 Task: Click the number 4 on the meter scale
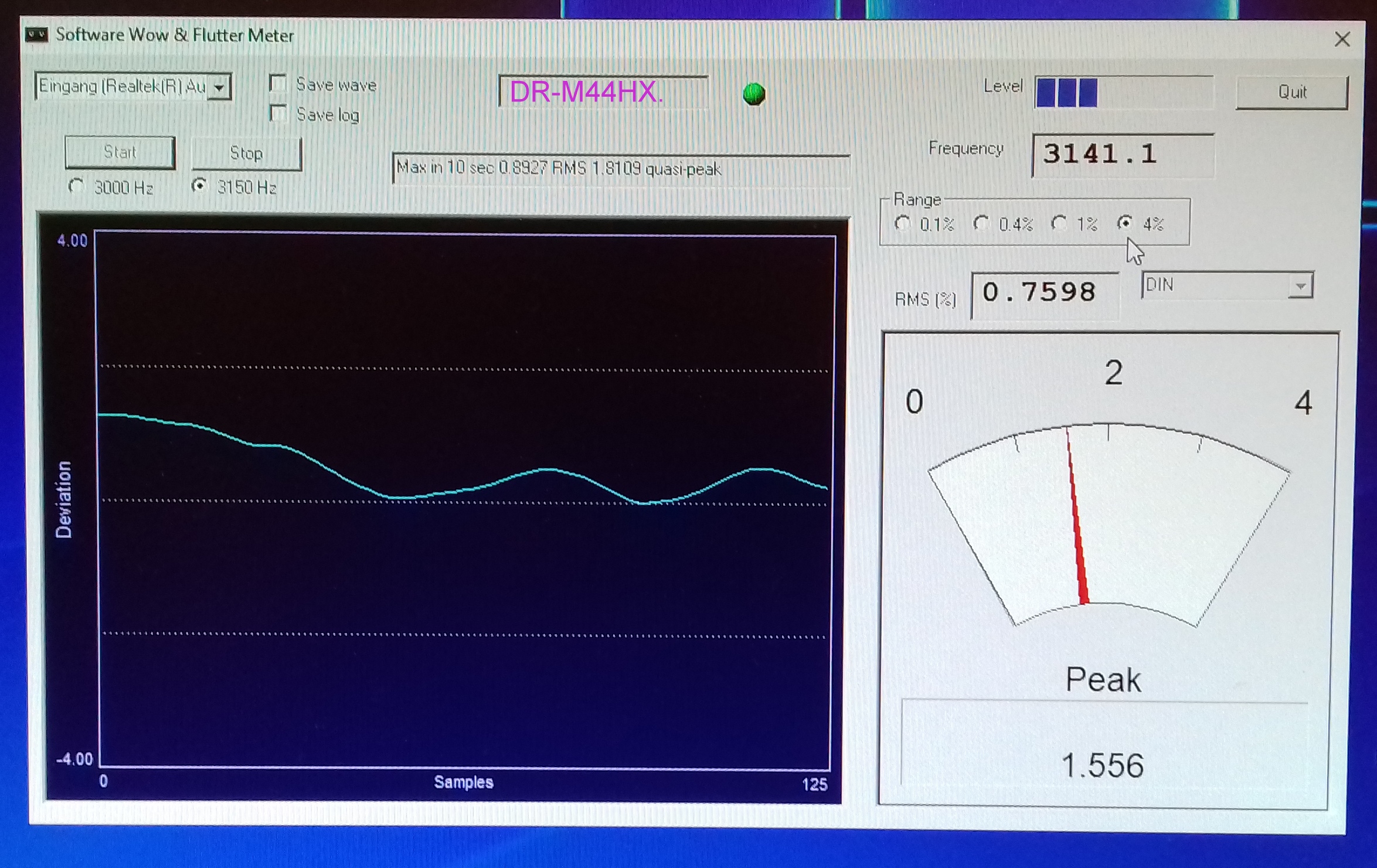[x=1303, y=403]
